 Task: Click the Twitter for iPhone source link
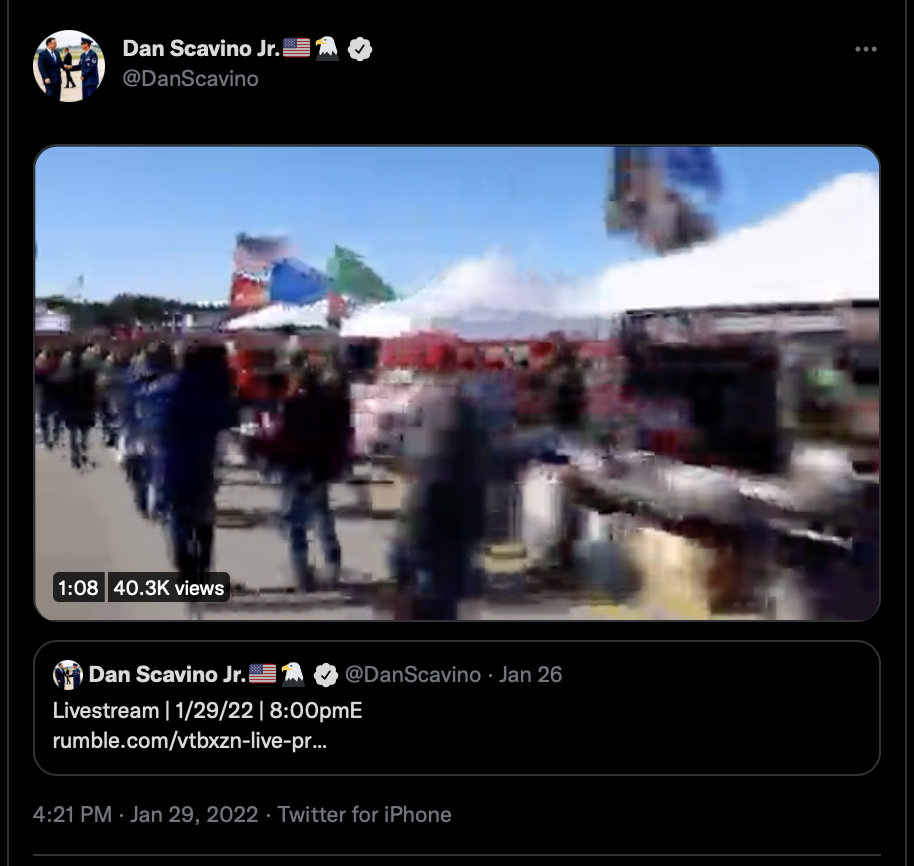pyautogui.click(x=364, y=815)
